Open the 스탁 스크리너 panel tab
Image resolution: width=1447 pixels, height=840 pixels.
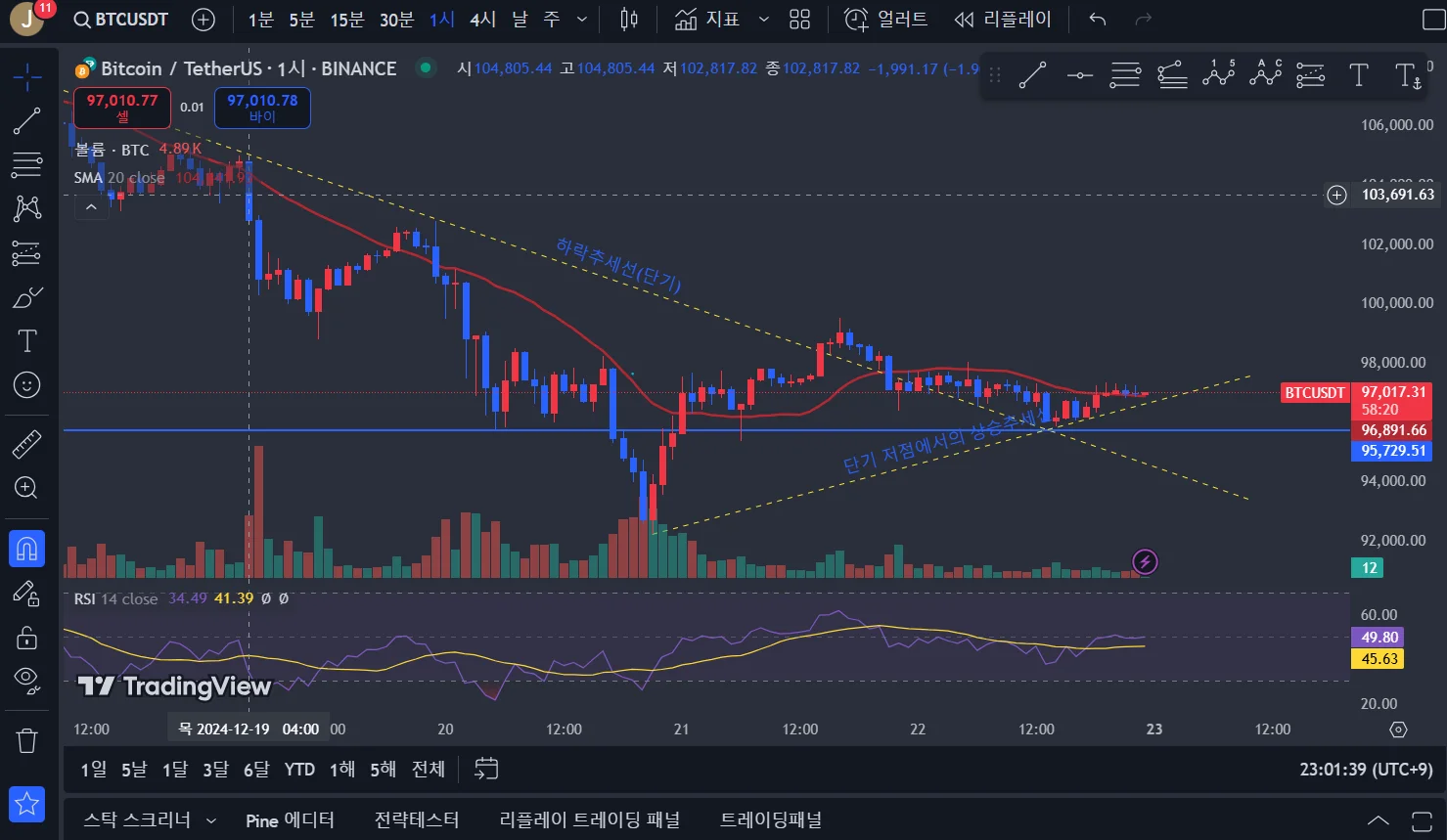point(137,819)
